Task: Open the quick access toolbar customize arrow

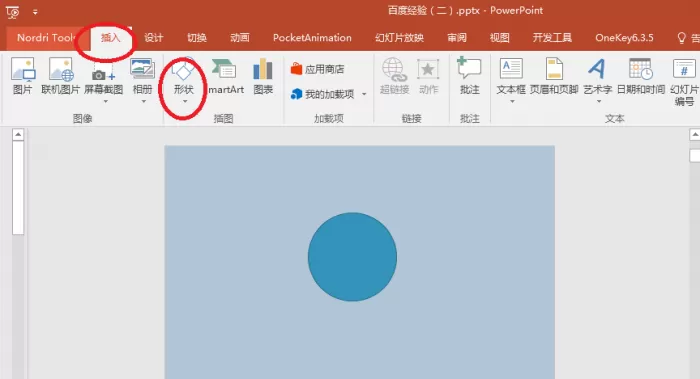Action: (35, 12)
